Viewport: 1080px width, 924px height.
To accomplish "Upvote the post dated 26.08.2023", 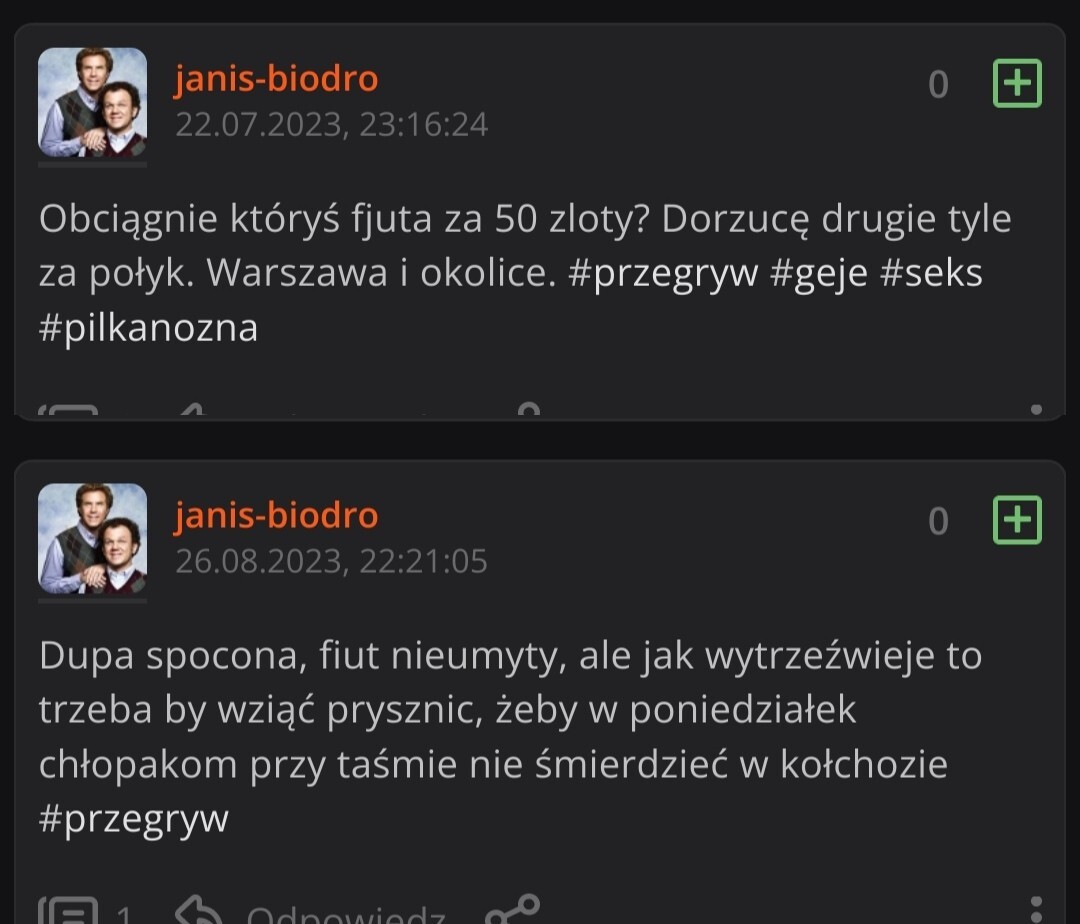I will tap(1017, 520).
